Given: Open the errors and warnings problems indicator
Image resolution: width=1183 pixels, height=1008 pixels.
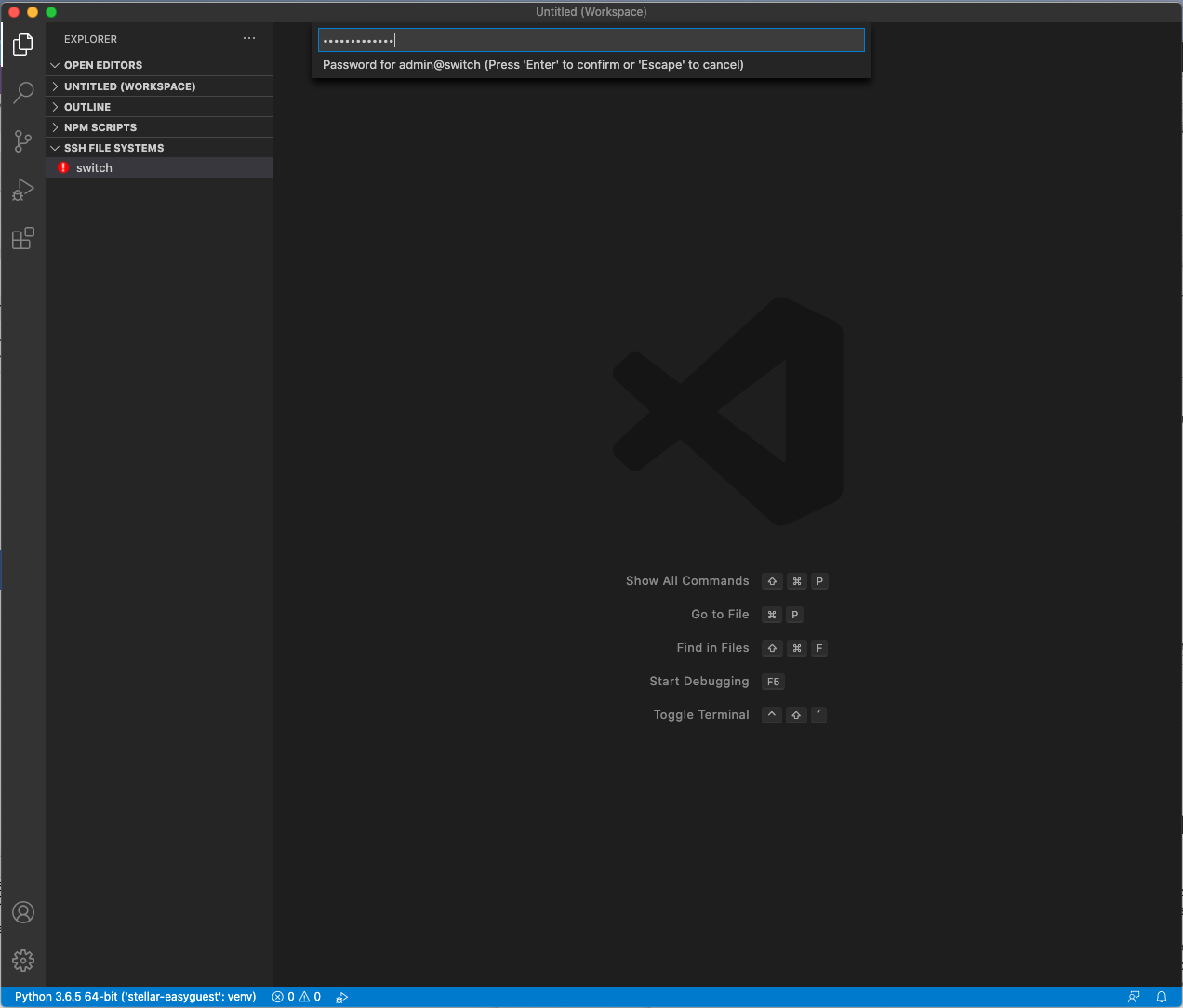Looking at the screenshot, I should 297,997.
